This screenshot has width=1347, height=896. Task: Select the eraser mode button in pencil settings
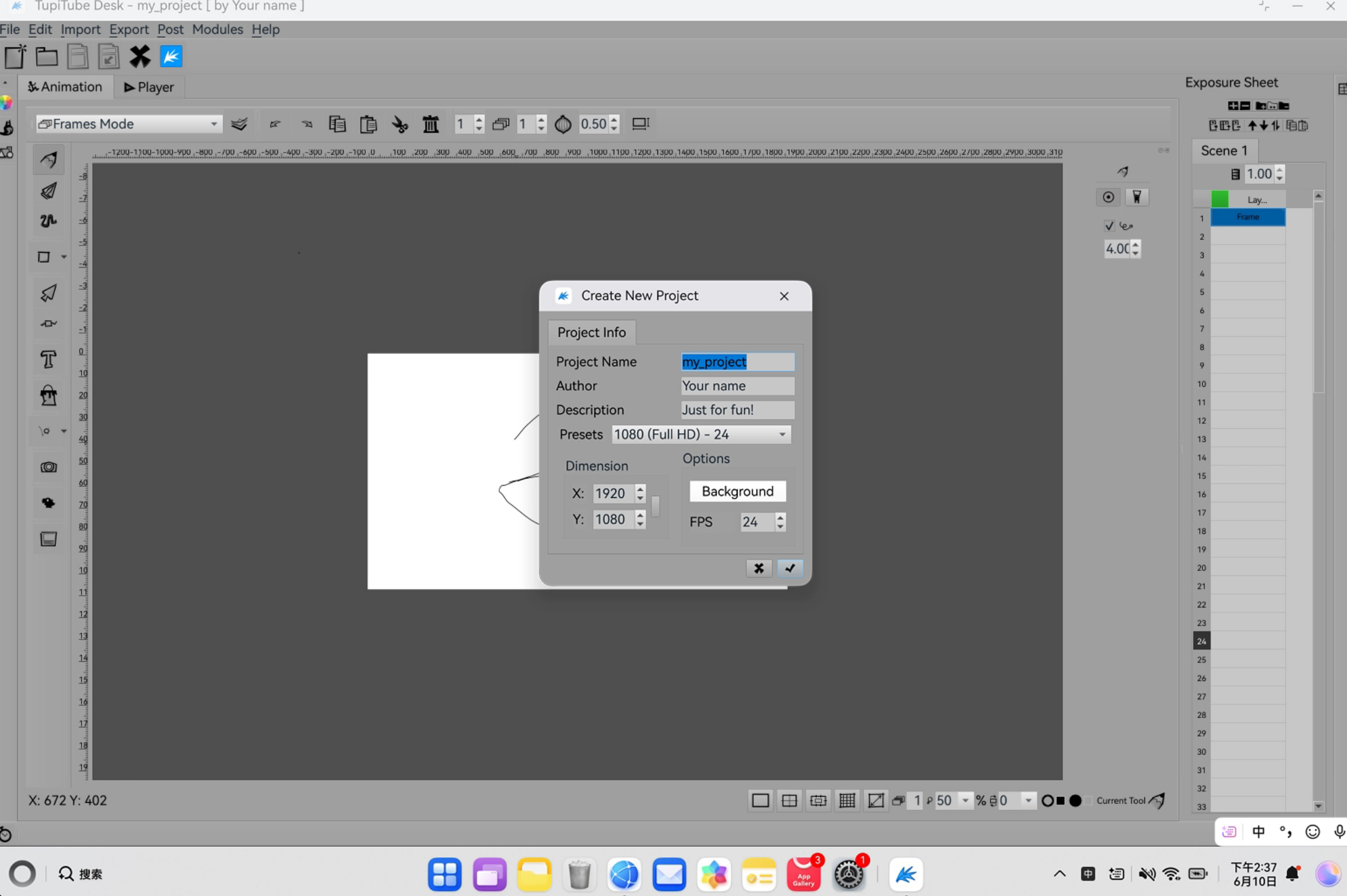click(x=1136, y=197)
